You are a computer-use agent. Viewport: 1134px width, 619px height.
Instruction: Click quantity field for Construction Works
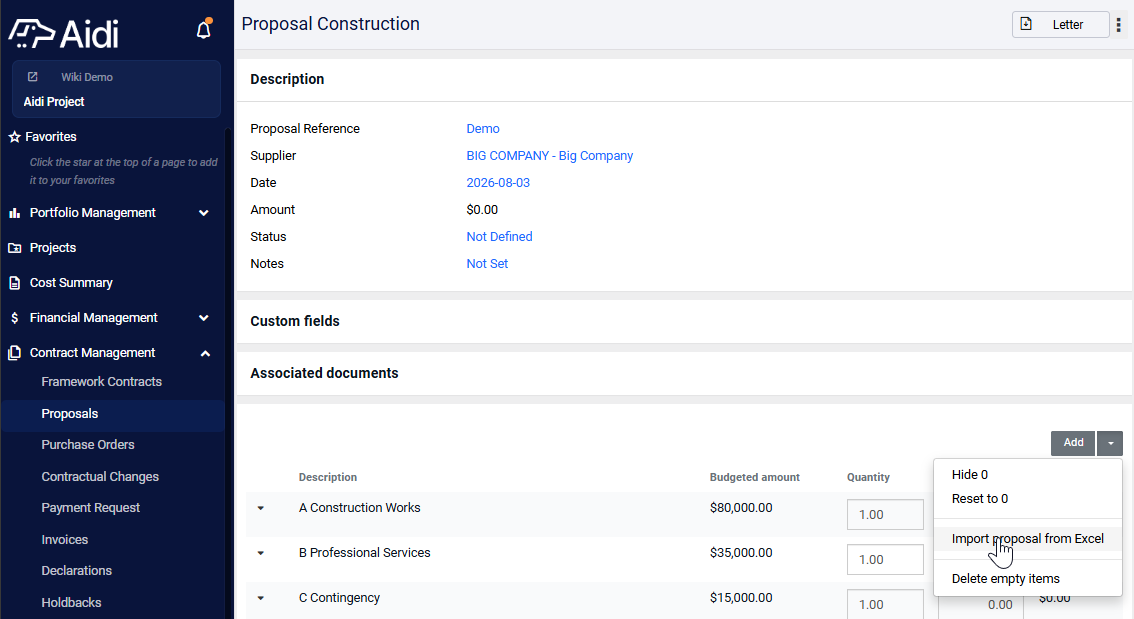tap(885, 515)
